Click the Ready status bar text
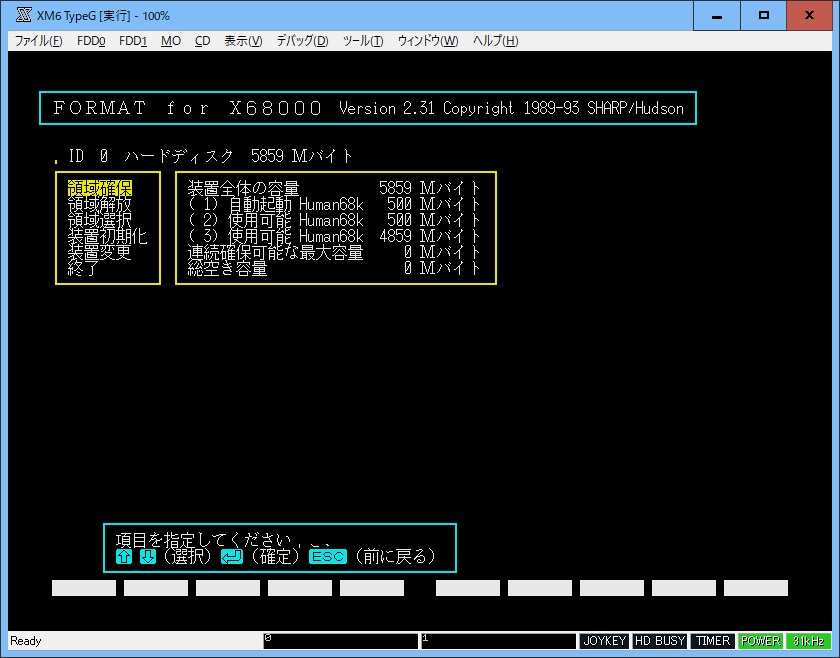 pyautogui.click(x=26, y=641)
